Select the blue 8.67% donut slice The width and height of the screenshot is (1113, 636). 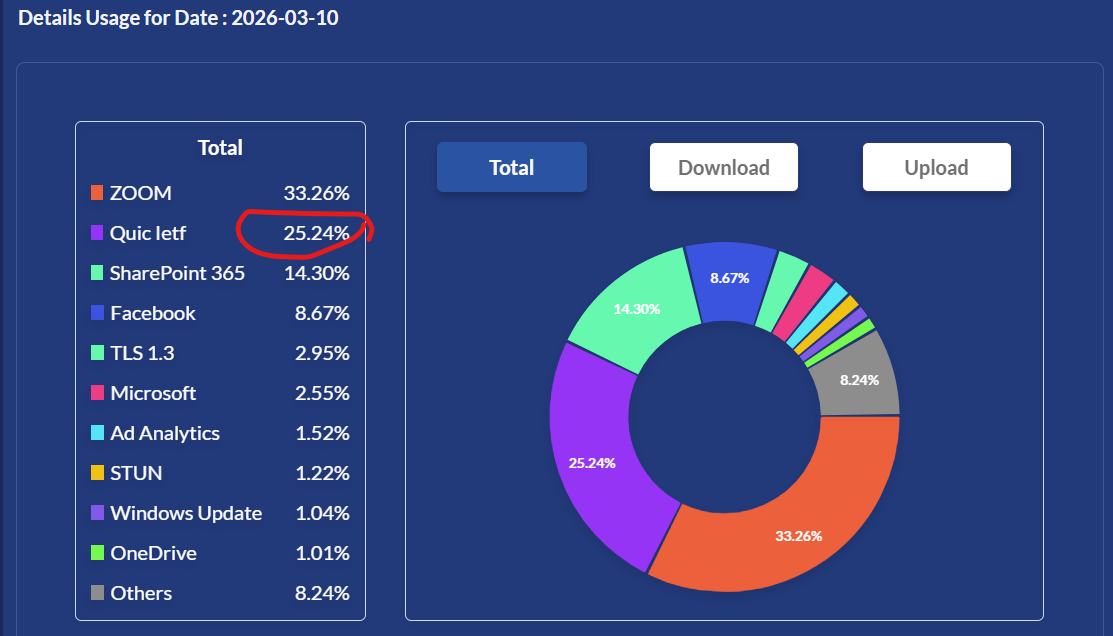[x=730, y=280]
